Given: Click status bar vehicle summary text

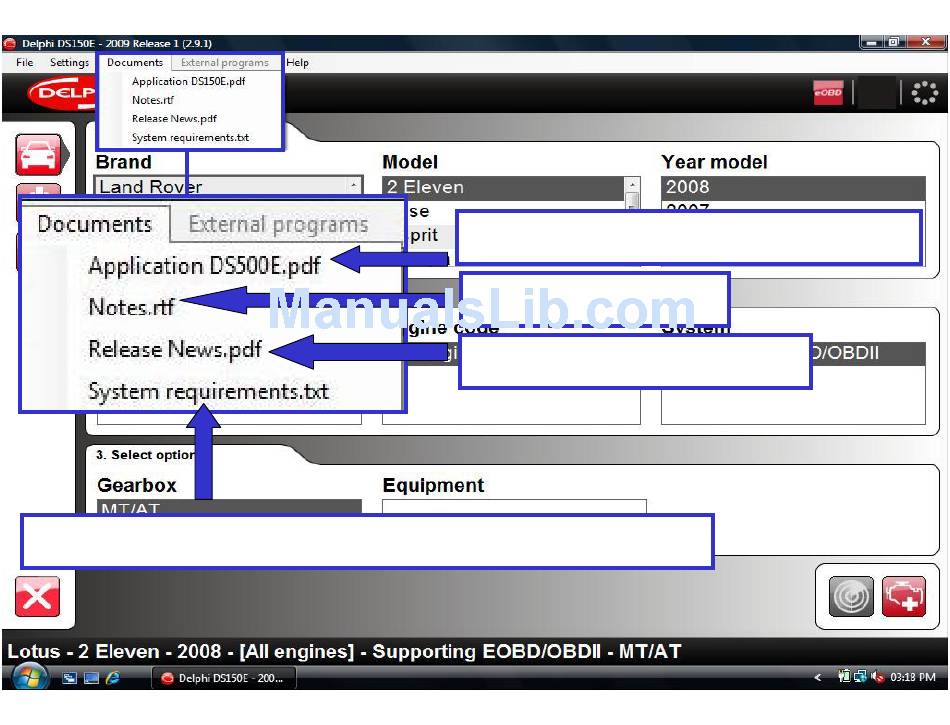Looking at the screenshot, I should [344, 652].
